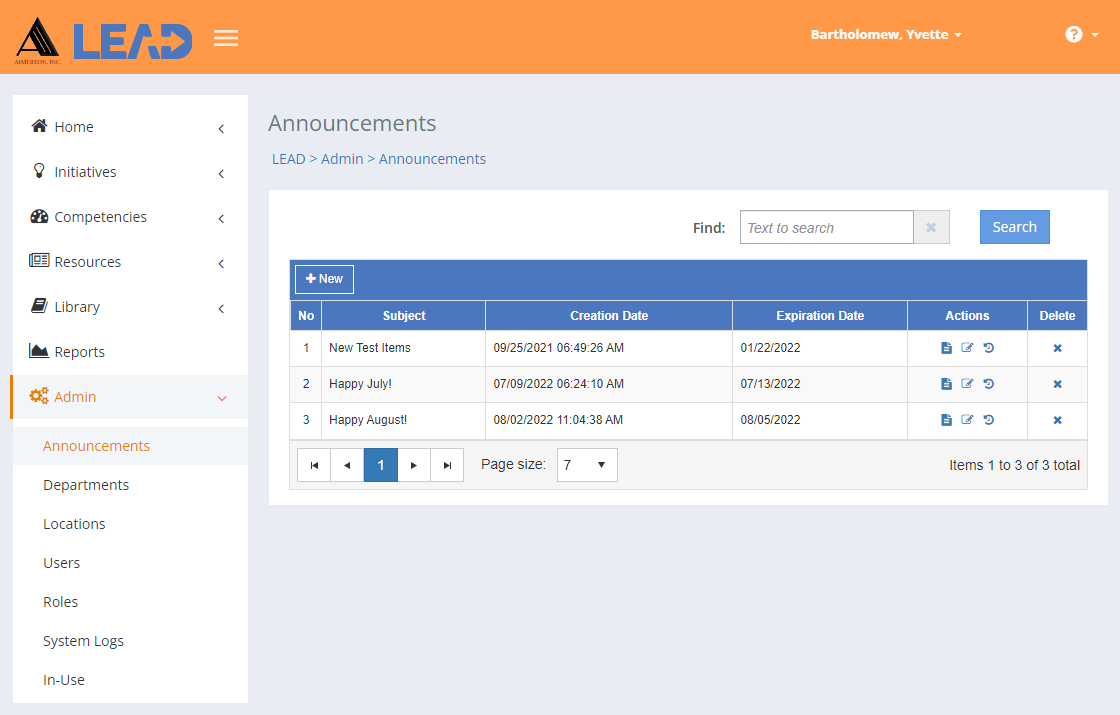Delete the New Test Items announcement
This screenshot has height=715, width=1120.
[1057, 348]
